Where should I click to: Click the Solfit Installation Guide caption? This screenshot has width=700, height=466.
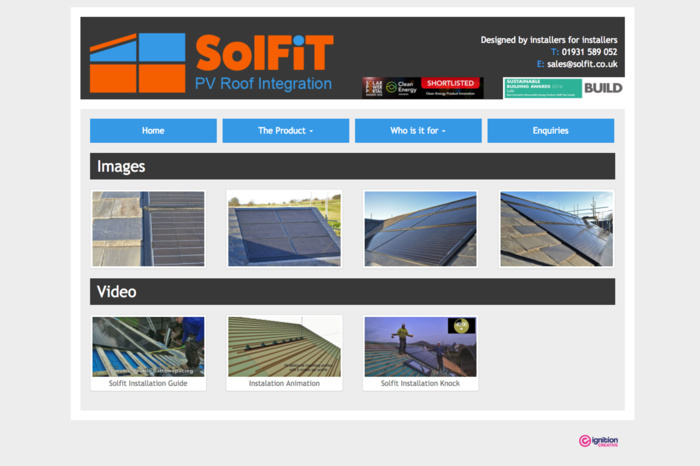(148, 383)
